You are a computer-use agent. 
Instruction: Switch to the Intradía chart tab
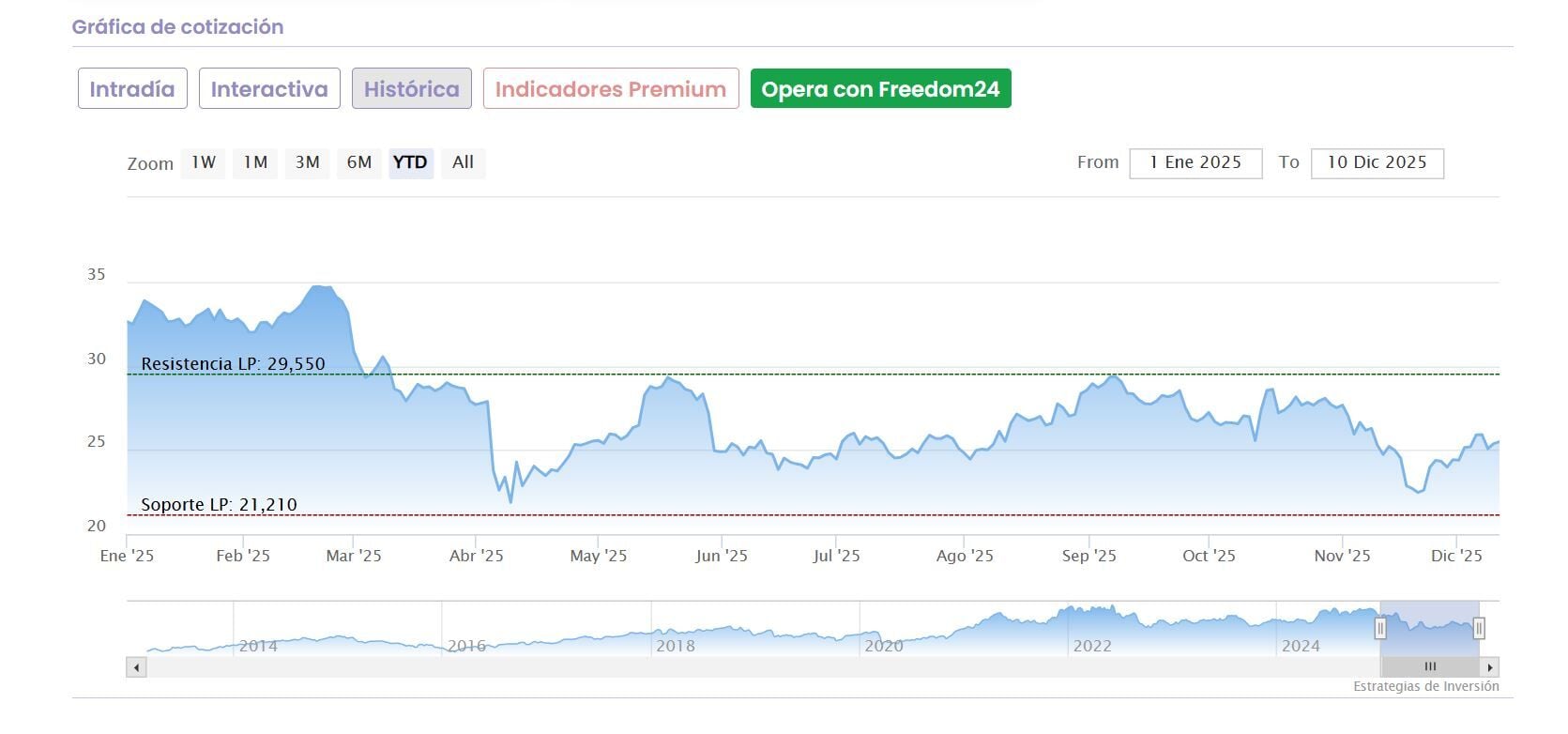[132, 89]
